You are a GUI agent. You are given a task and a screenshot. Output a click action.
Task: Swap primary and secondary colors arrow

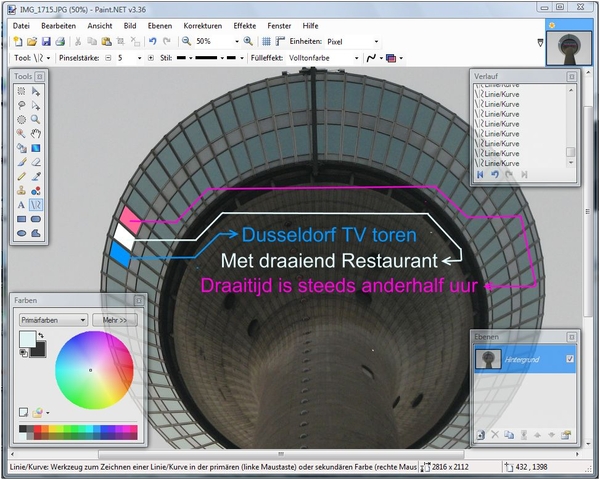[x=41, y=337]
